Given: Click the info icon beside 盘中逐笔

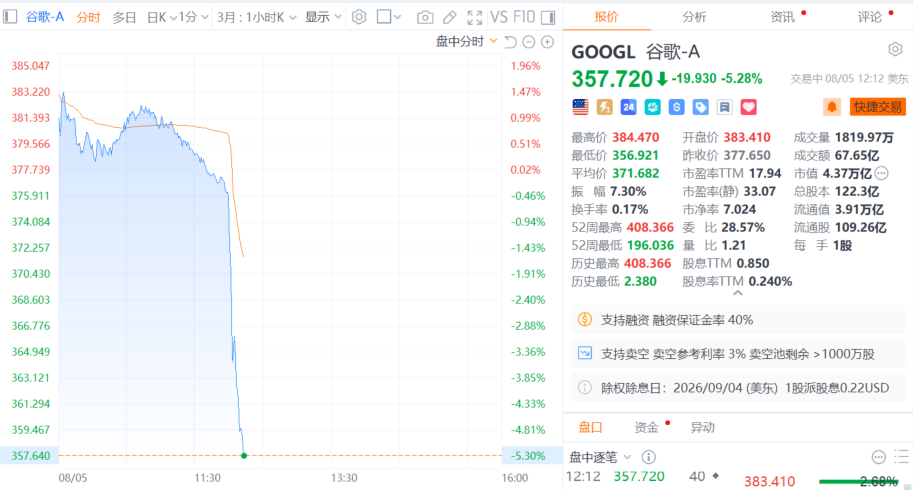Looking at the screenshot, I should coord(648,457).
